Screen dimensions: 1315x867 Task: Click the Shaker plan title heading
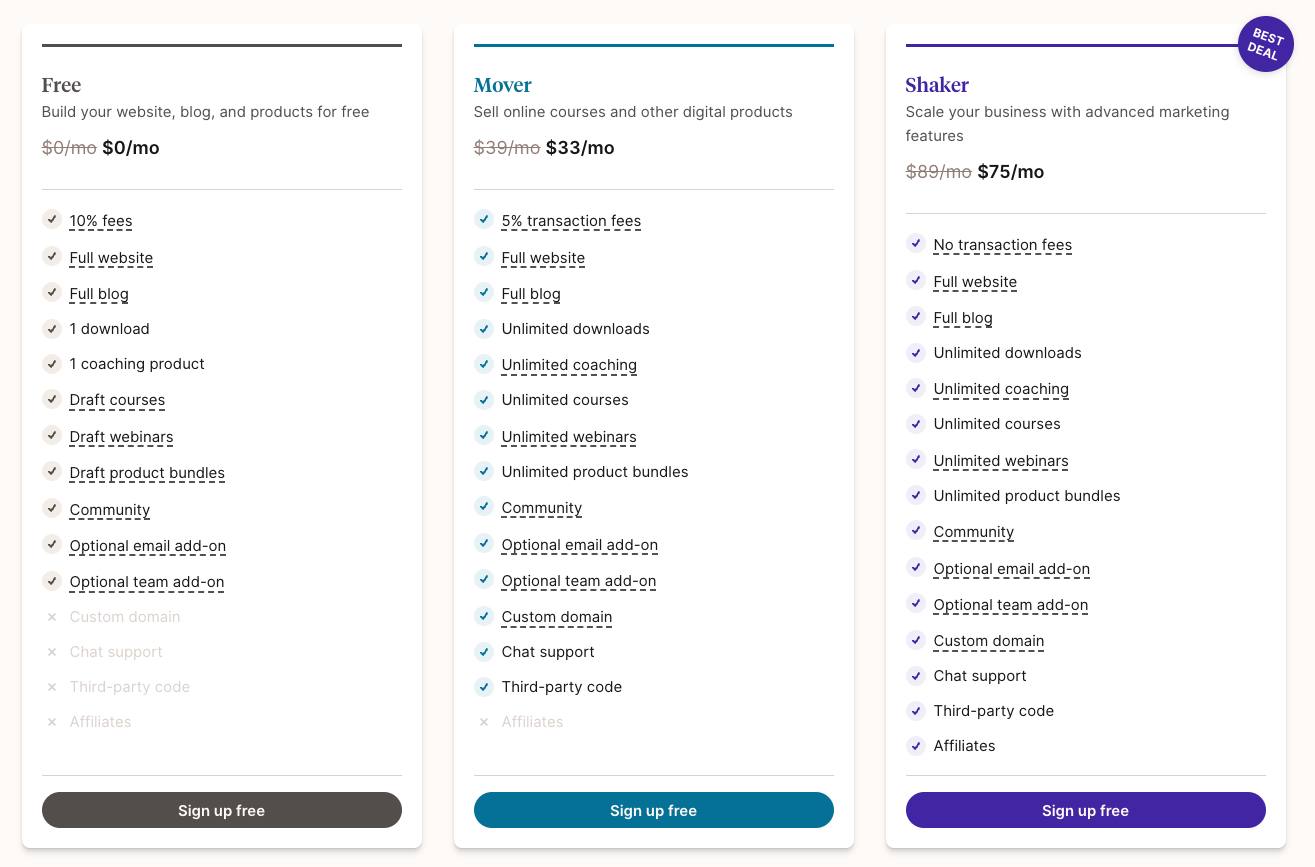coord(937,85)
